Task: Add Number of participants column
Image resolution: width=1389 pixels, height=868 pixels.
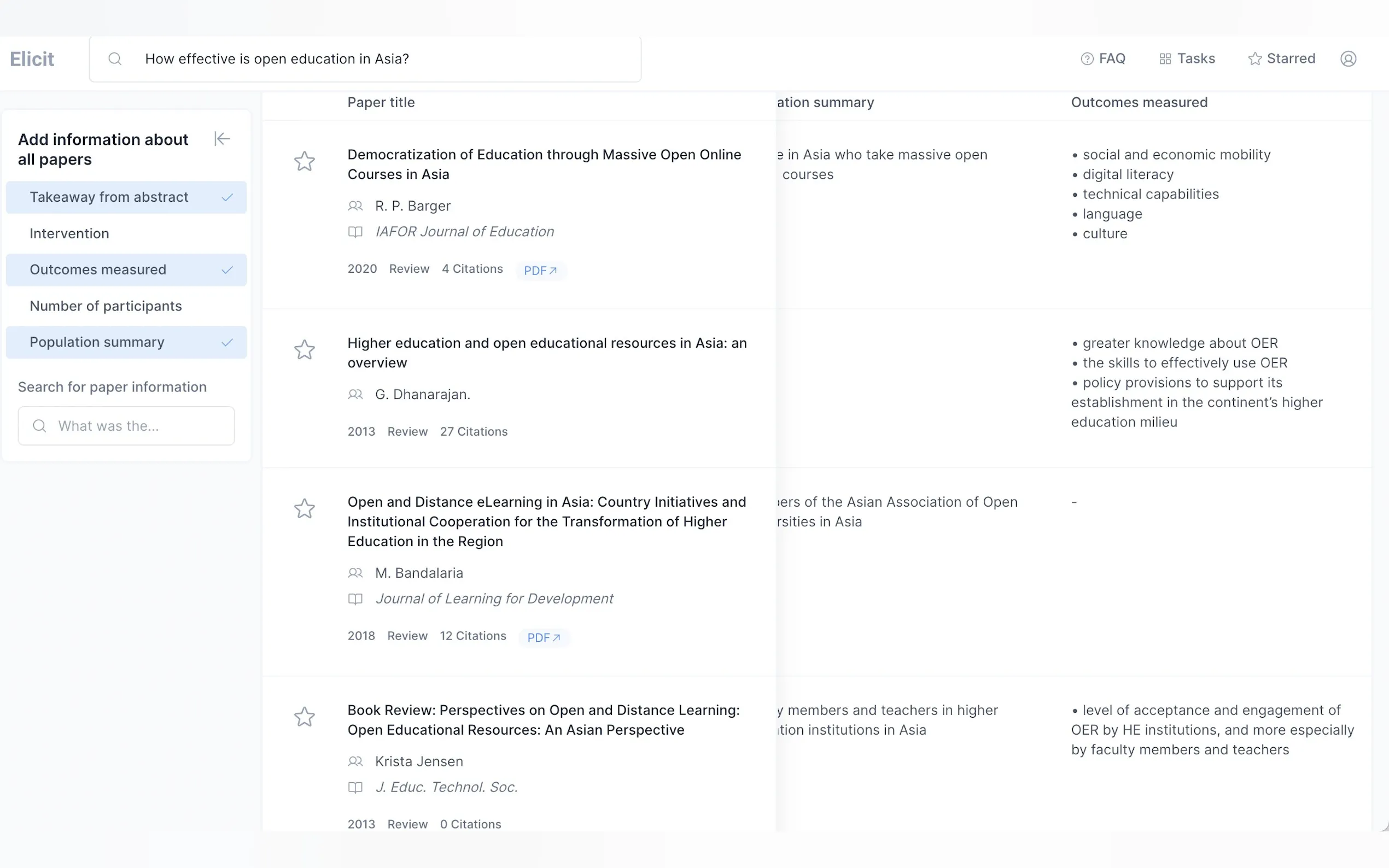Action: point(126,306)
